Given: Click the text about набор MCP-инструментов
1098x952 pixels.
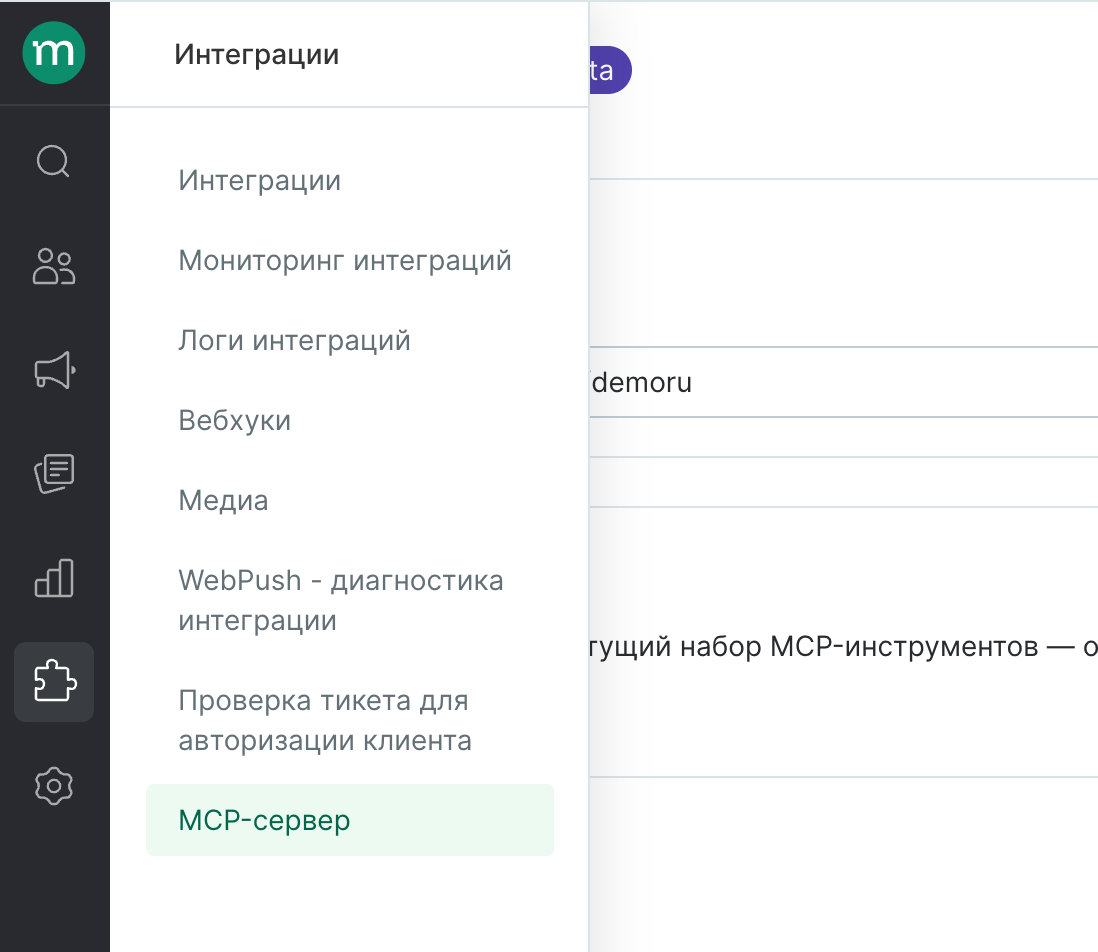Looking at the screenshot, I should point(843,647).
